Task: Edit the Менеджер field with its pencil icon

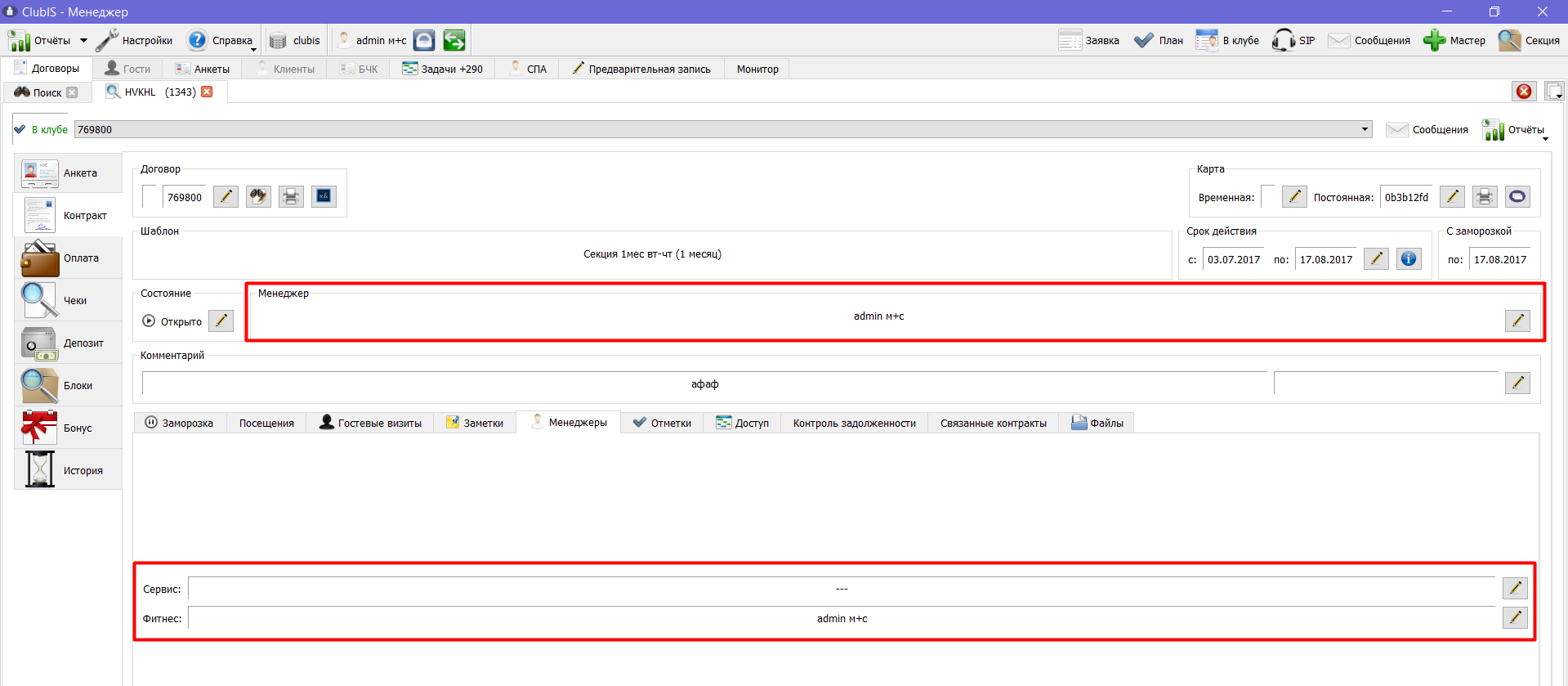Action: point(1517,321)
